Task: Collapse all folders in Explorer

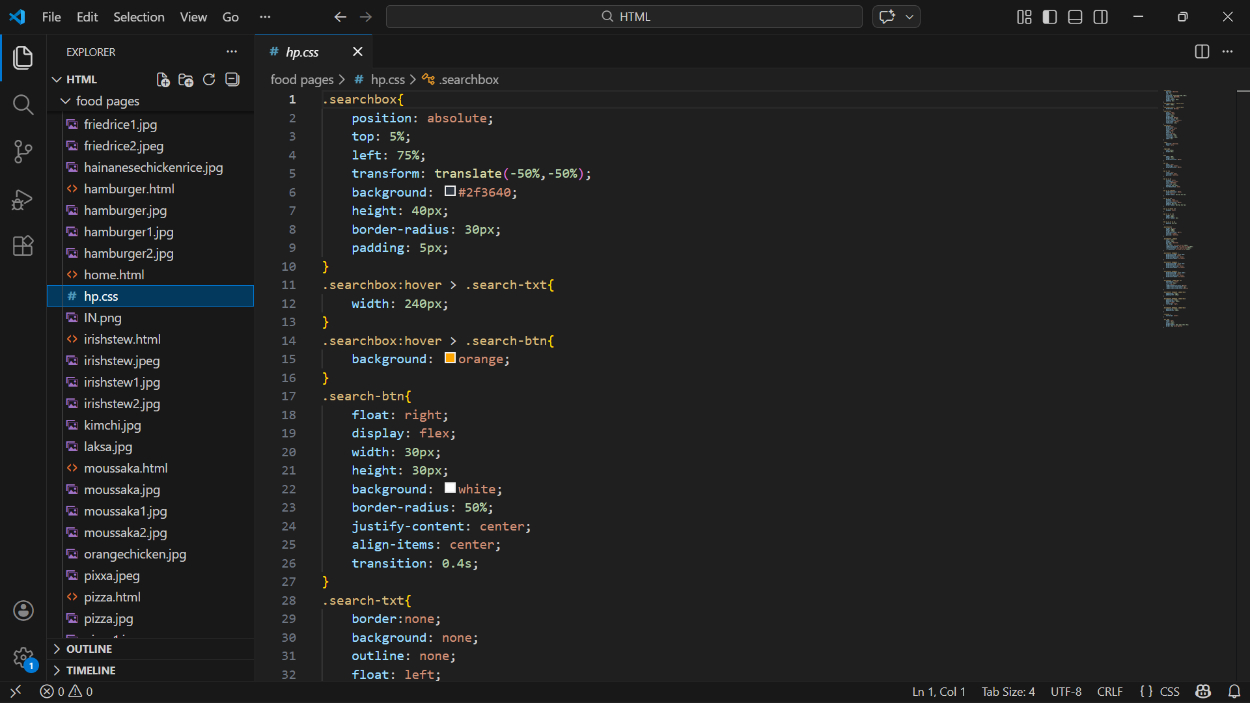Action: pos(232,80)
